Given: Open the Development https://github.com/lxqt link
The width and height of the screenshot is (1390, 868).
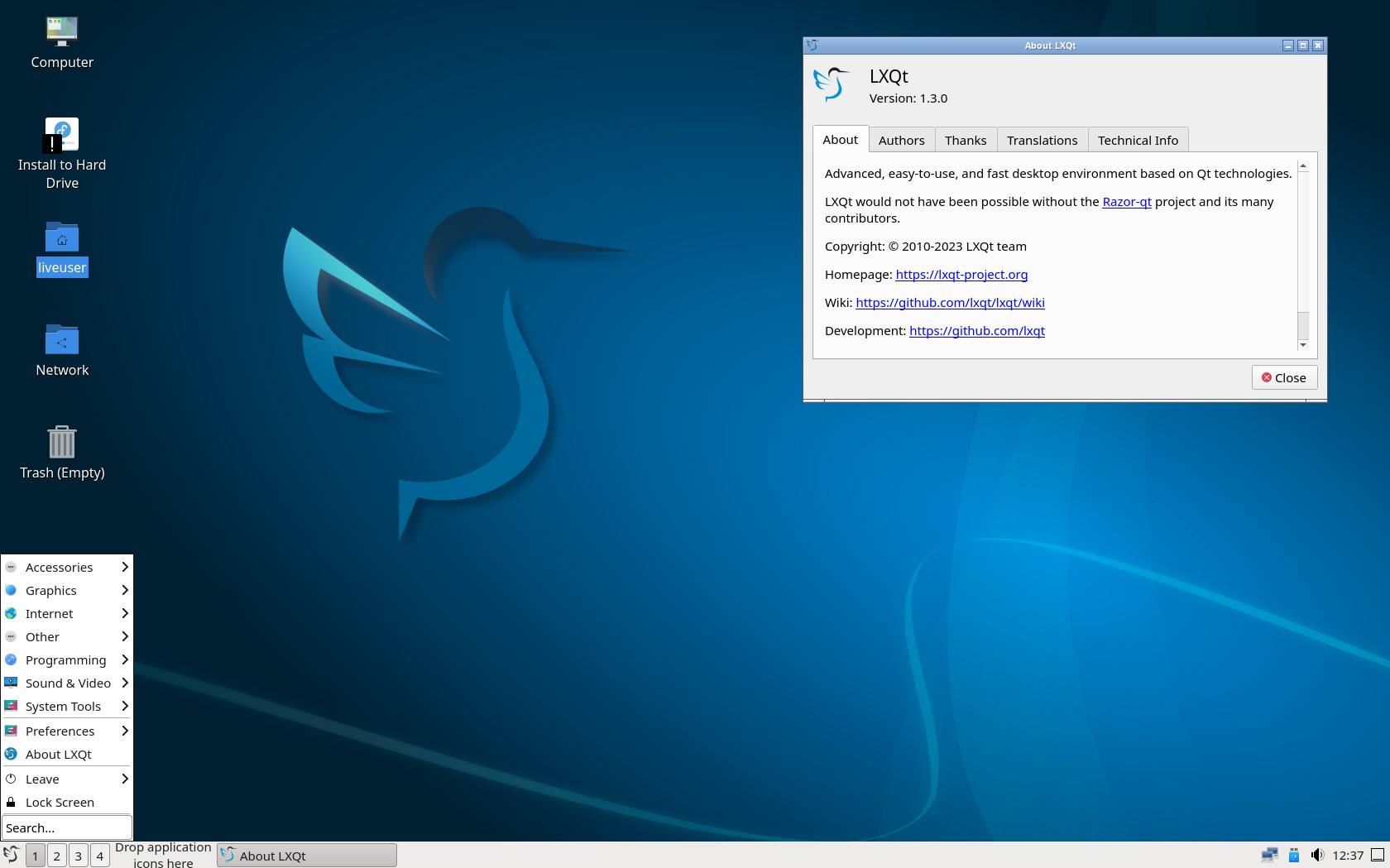Looking at the screenshot, I should pyautogui.click(x=977, y=331).
